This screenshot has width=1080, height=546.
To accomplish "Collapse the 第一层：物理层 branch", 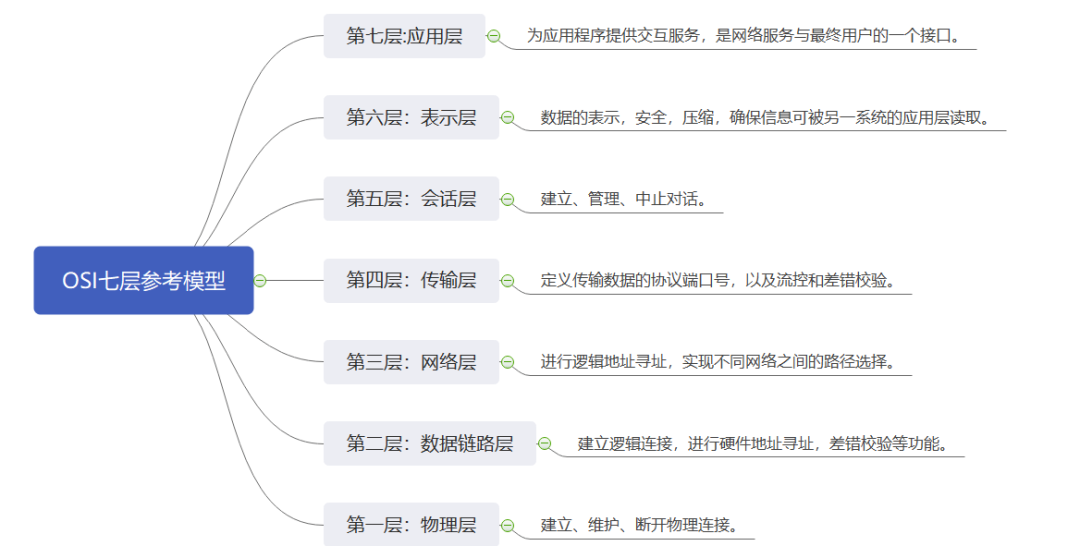I will pos(507,525).
